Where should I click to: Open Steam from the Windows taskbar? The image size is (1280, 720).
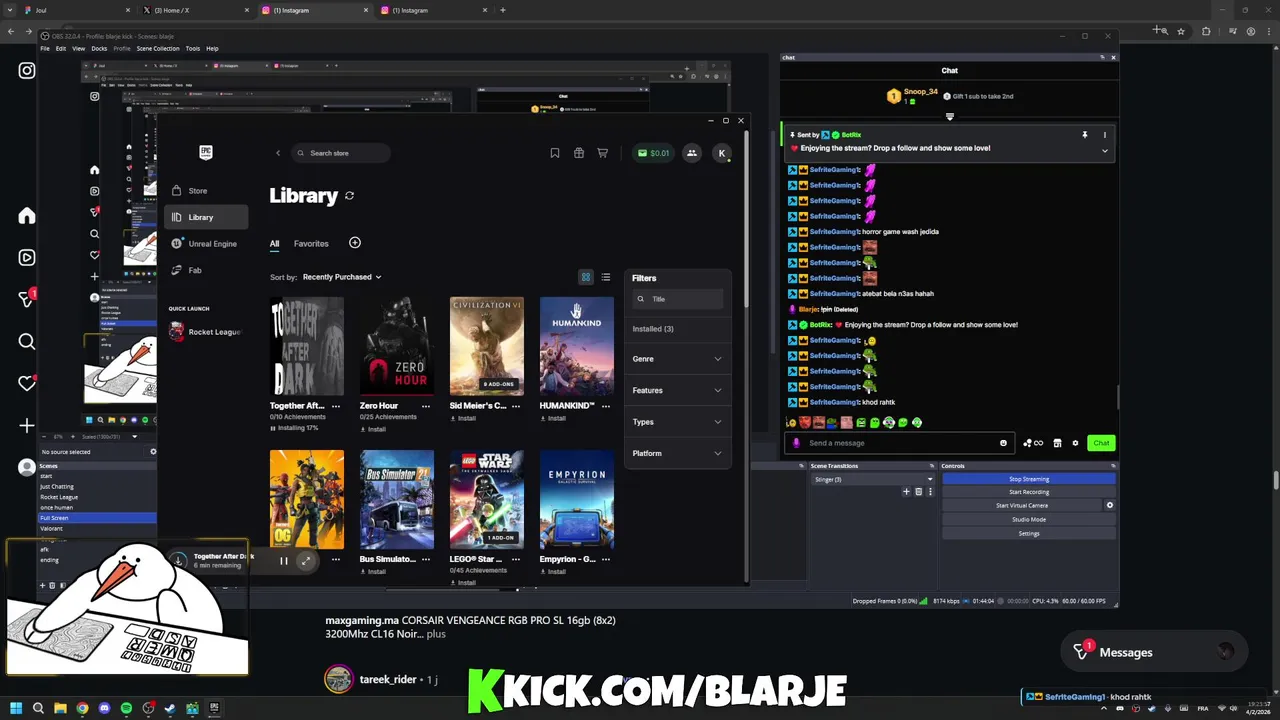pyautogui.click(x=170, y=709)
